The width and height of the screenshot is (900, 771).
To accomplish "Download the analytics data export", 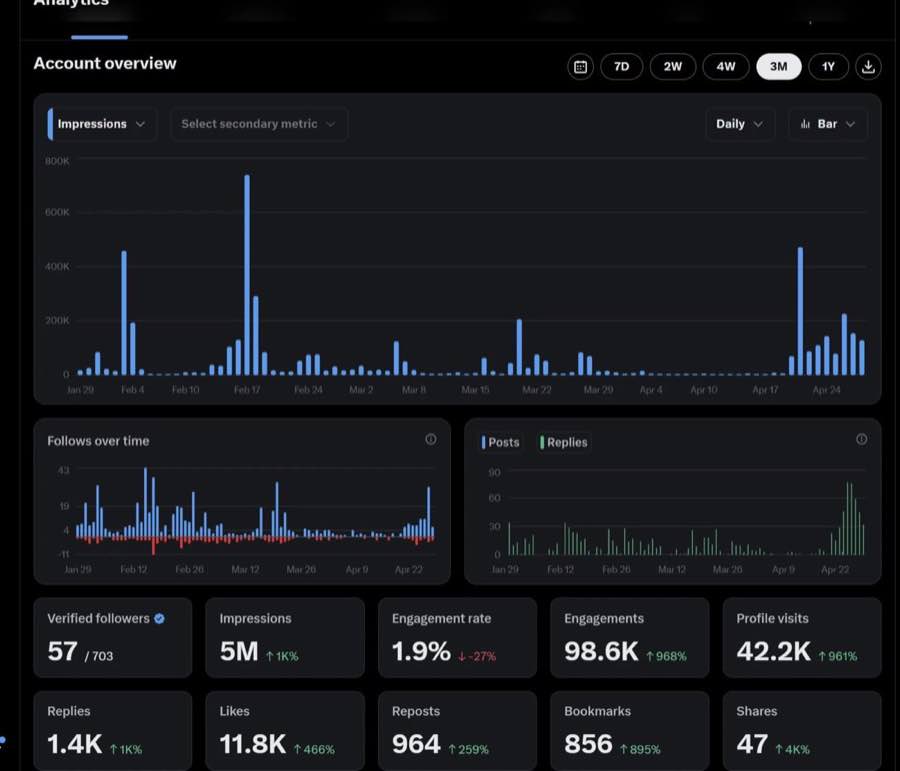I will [x=868, y=67].
